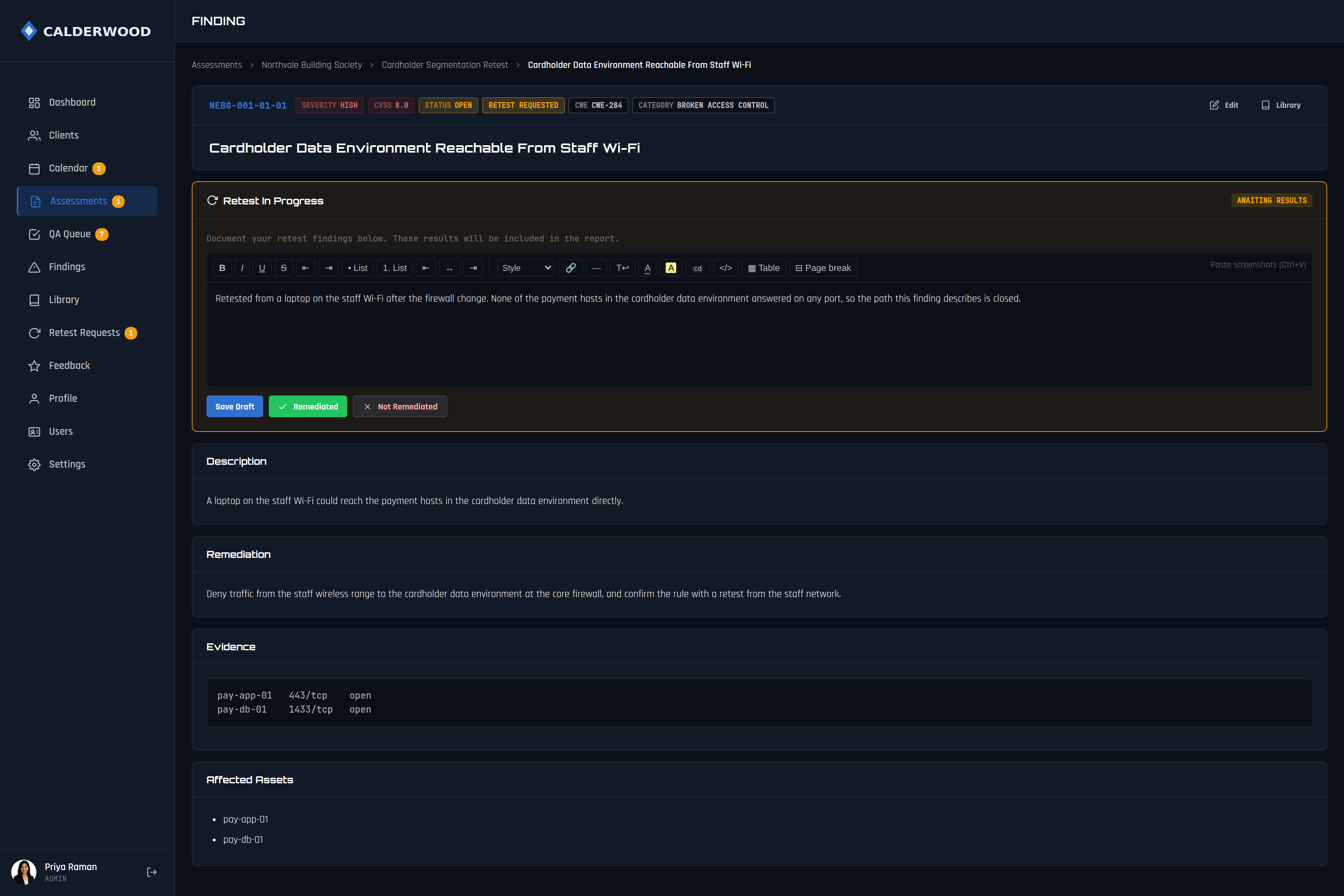Open the QA Queue page
Screen dimensions: 1344x896
(x=87, y=234)
